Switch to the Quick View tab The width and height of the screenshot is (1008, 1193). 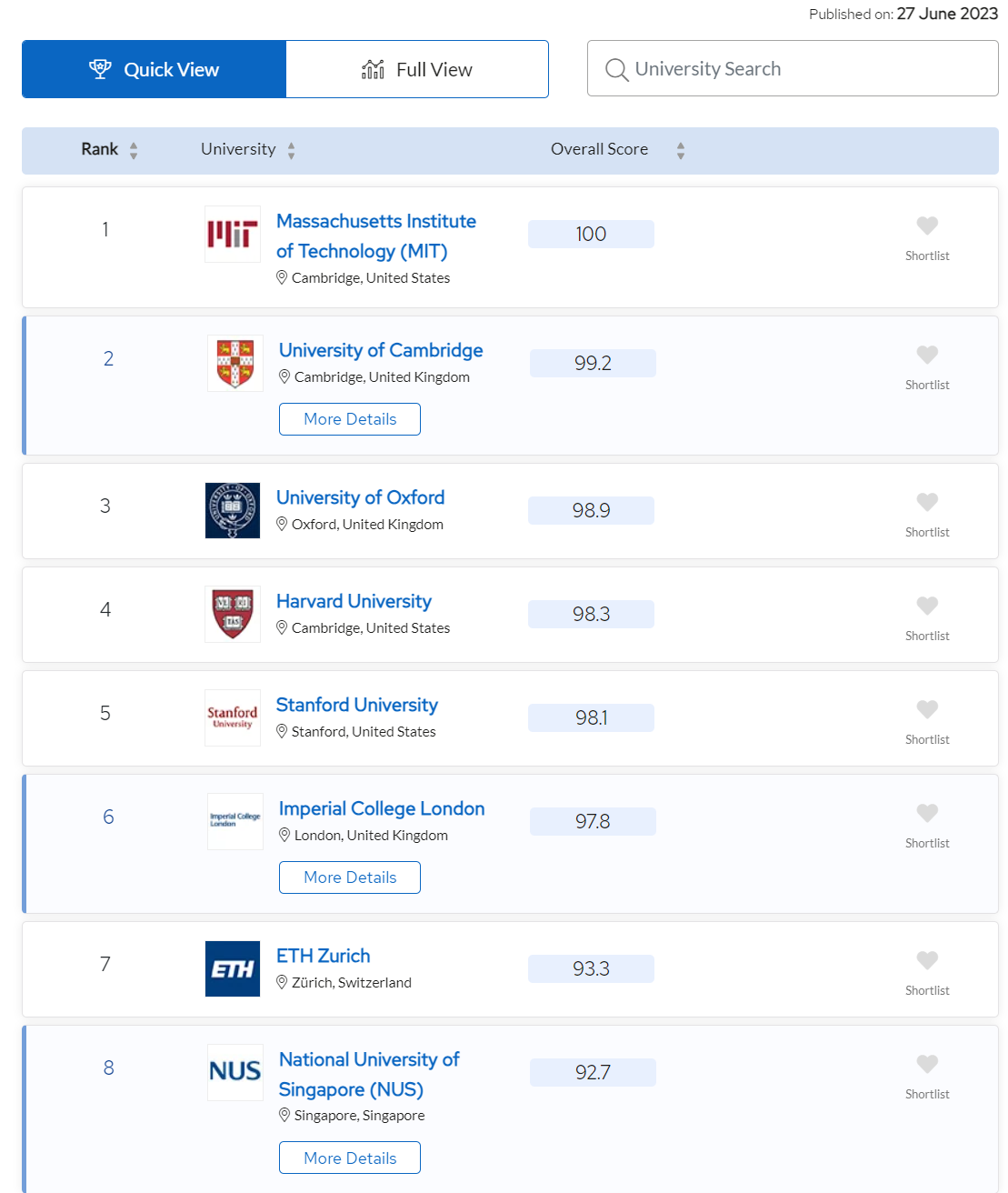pos(155,69)
